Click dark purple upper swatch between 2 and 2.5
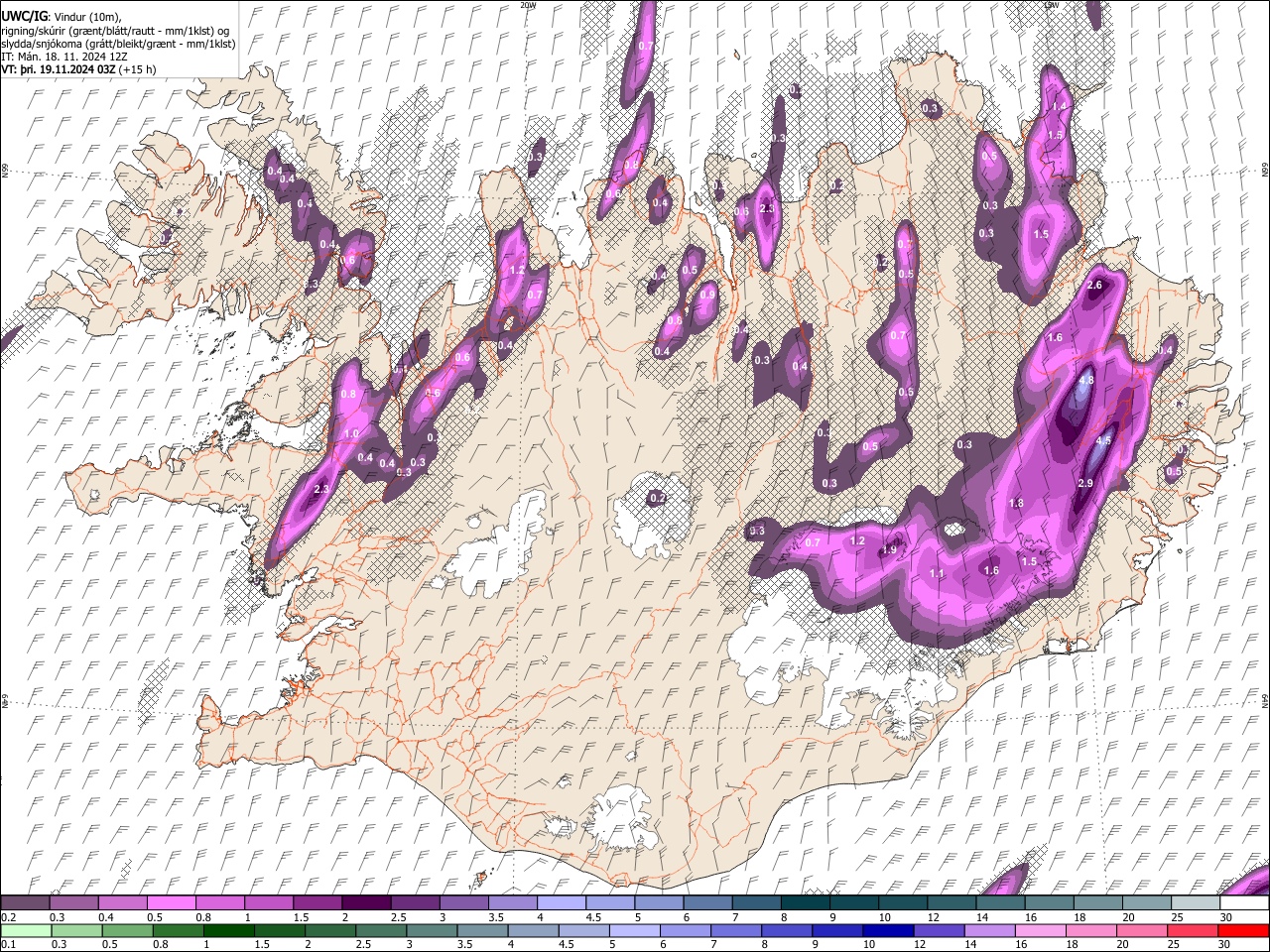Screen dimensions: 1270x952 point(366,903)
